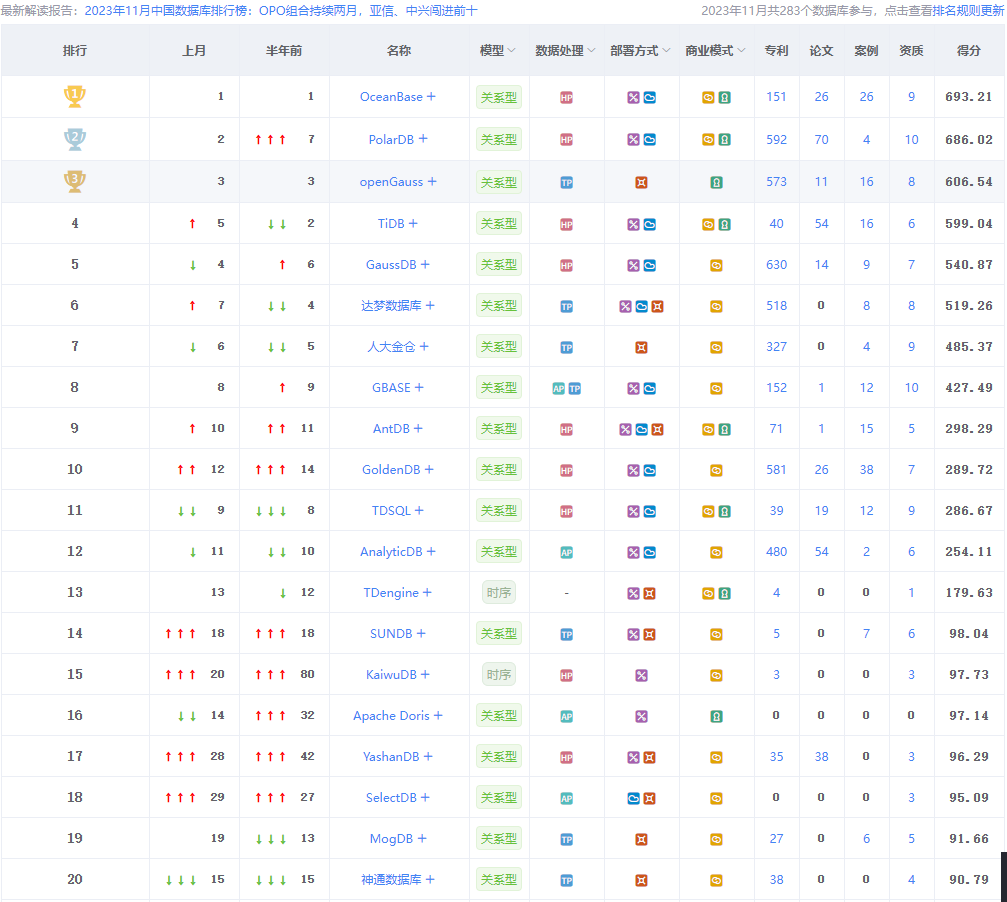
Task: Open the TDengine database link
Action: (391, 593)
